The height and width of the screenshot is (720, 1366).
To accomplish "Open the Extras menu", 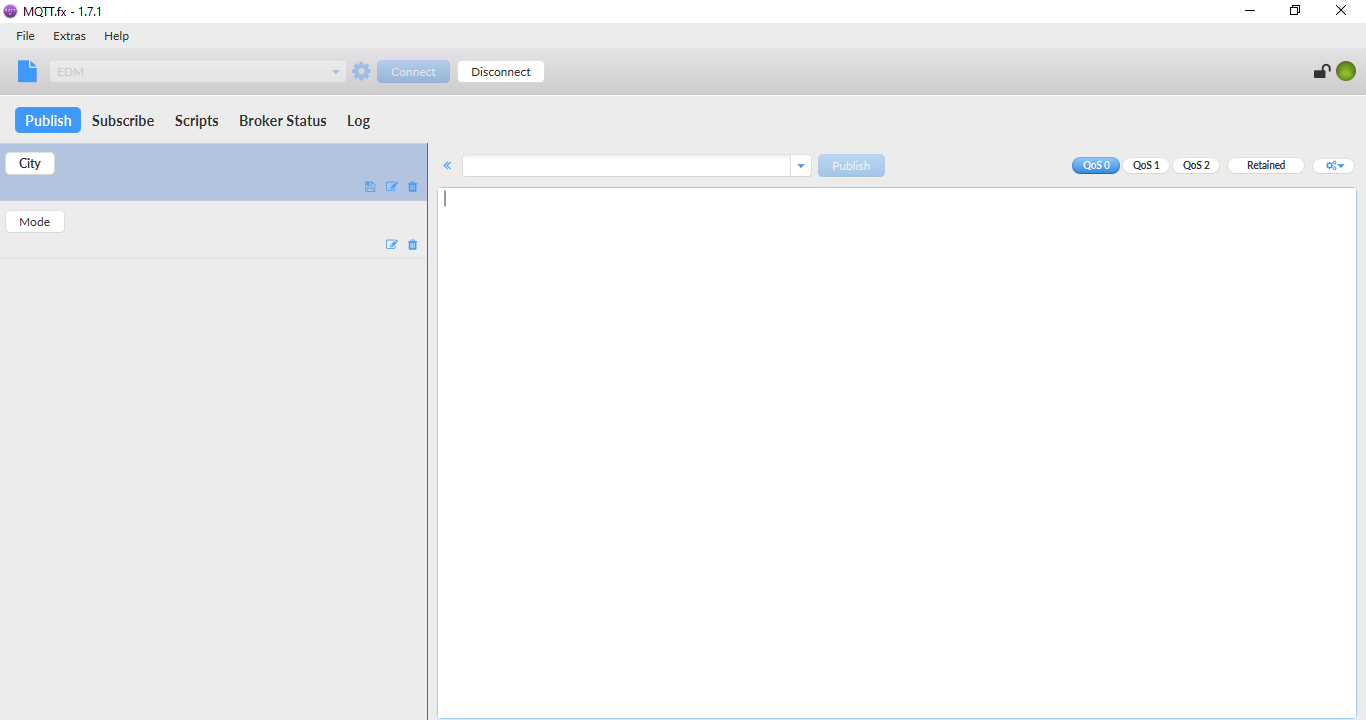I will [69, 35].
